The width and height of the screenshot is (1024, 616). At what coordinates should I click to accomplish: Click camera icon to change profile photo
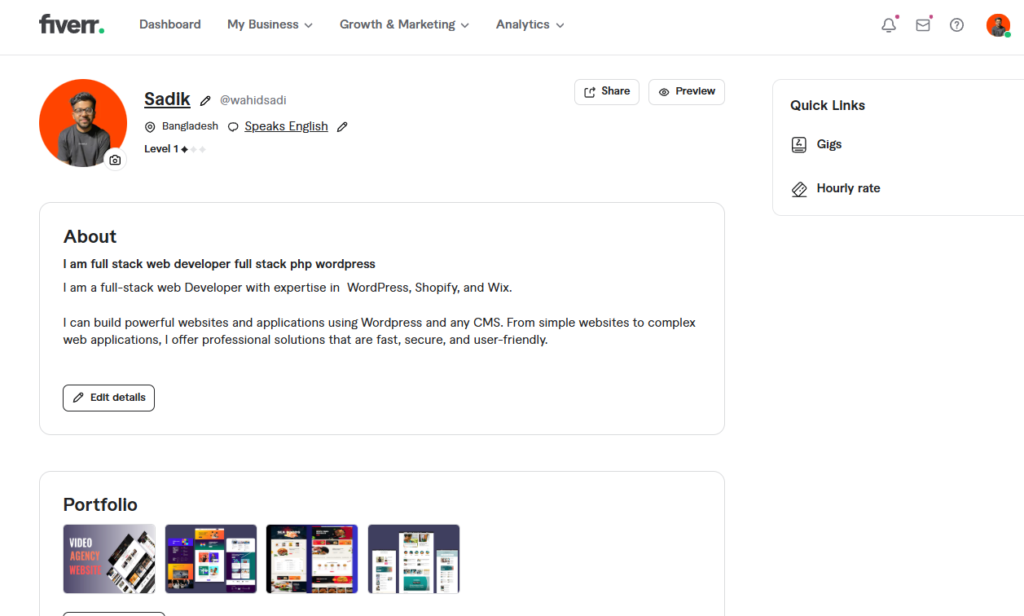[x=115, y=160]
